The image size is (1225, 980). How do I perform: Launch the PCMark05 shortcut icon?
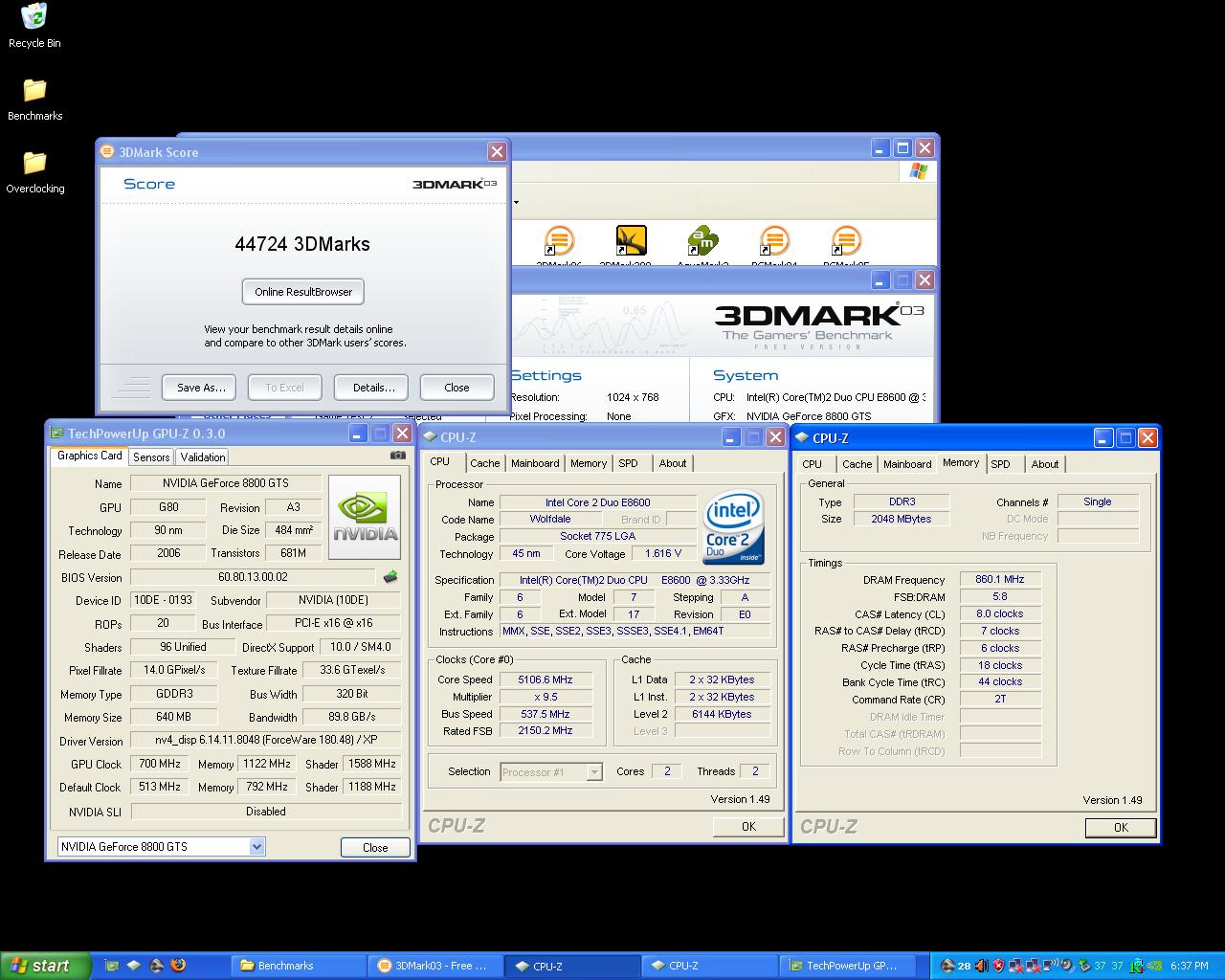(846, 241)
